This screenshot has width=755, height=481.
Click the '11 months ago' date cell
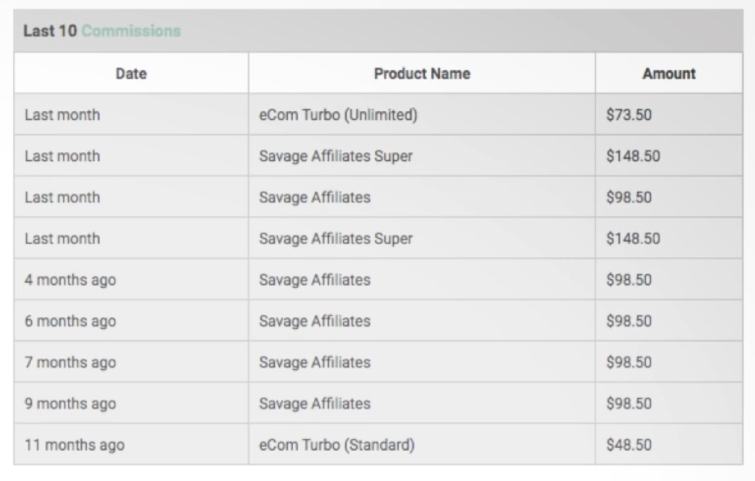click(75, 445)
